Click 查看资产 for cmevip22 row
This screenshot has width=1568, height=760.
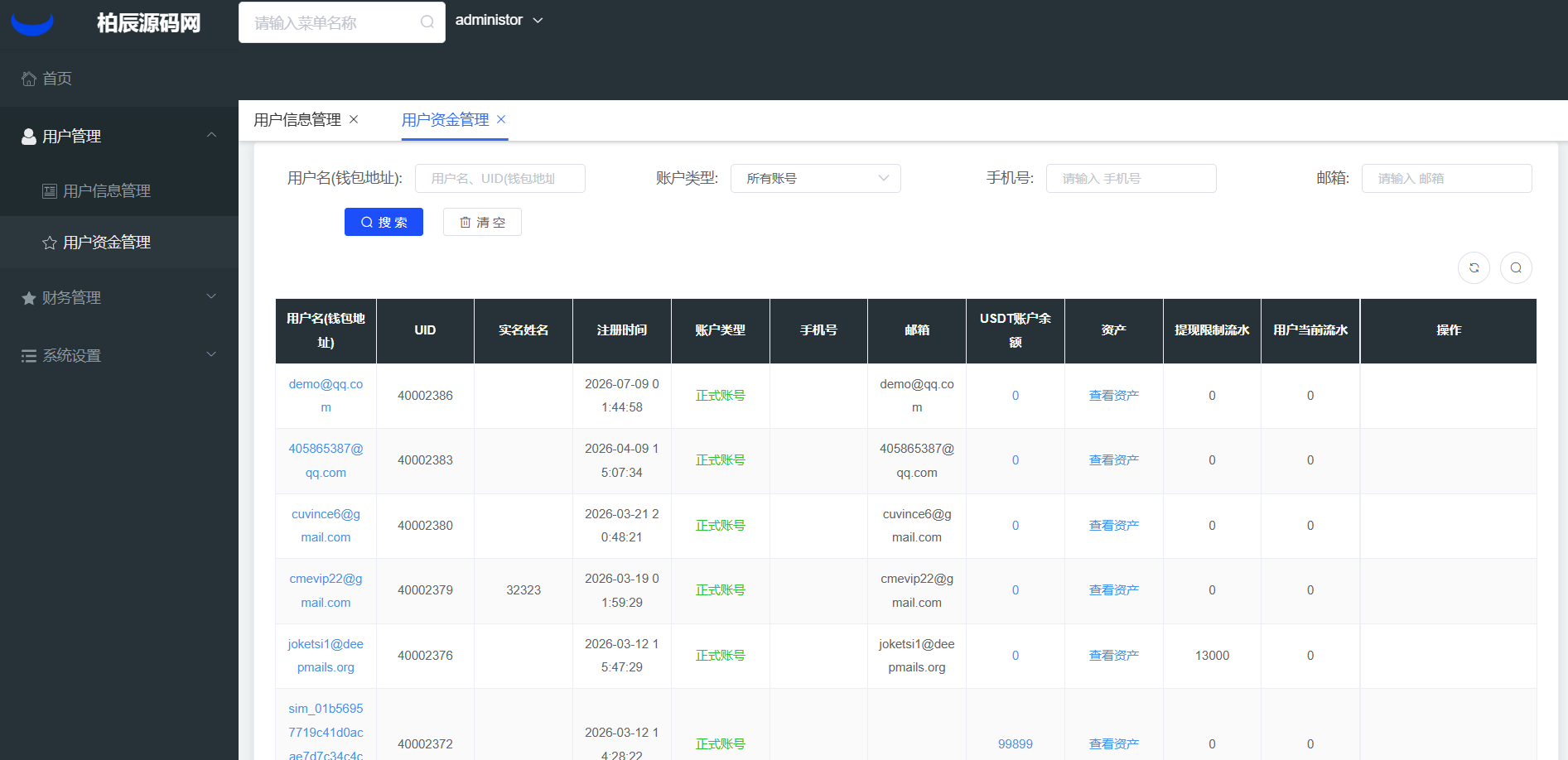coord(1113,590)
